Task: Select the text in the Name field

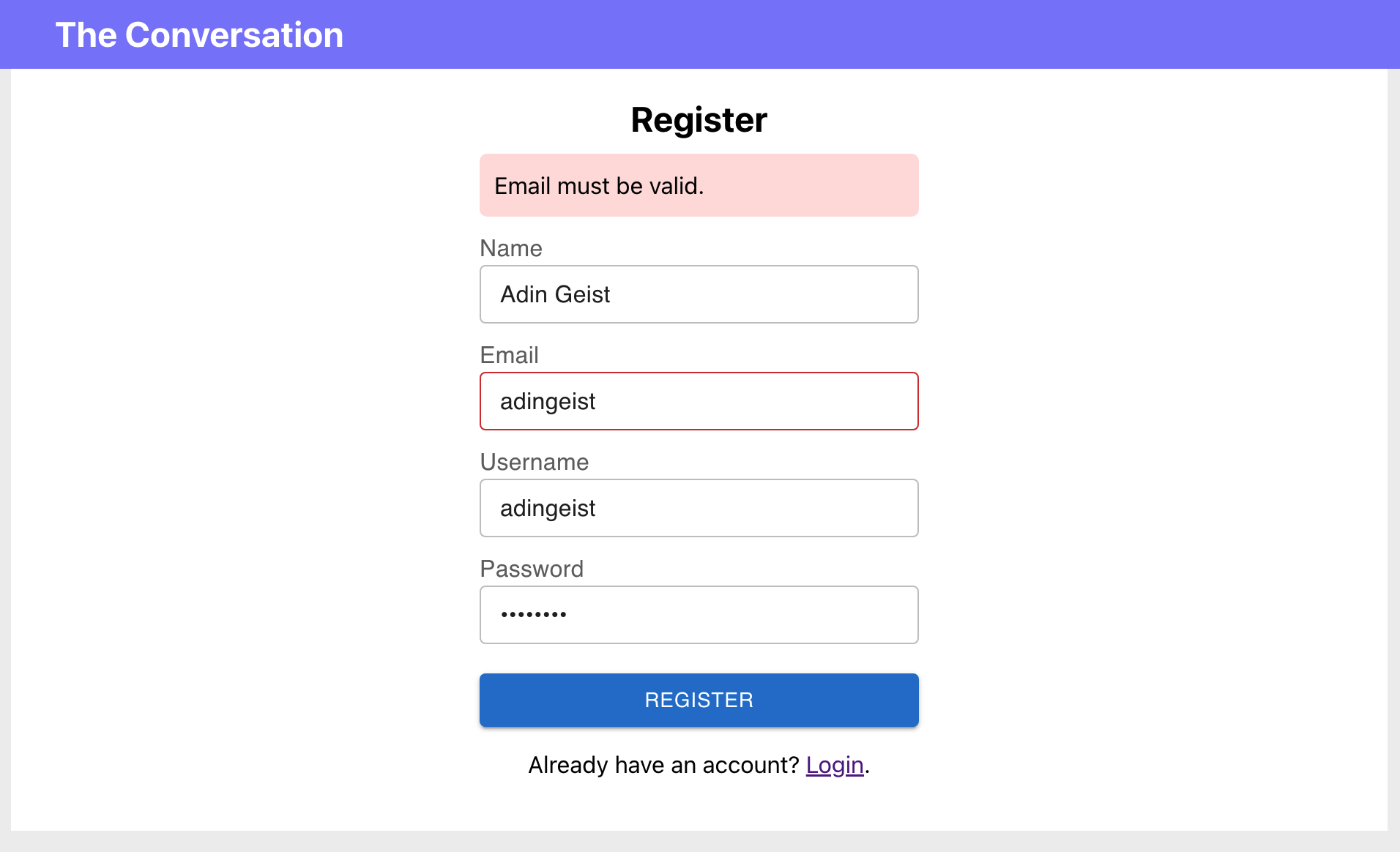Action: [554, 294]
